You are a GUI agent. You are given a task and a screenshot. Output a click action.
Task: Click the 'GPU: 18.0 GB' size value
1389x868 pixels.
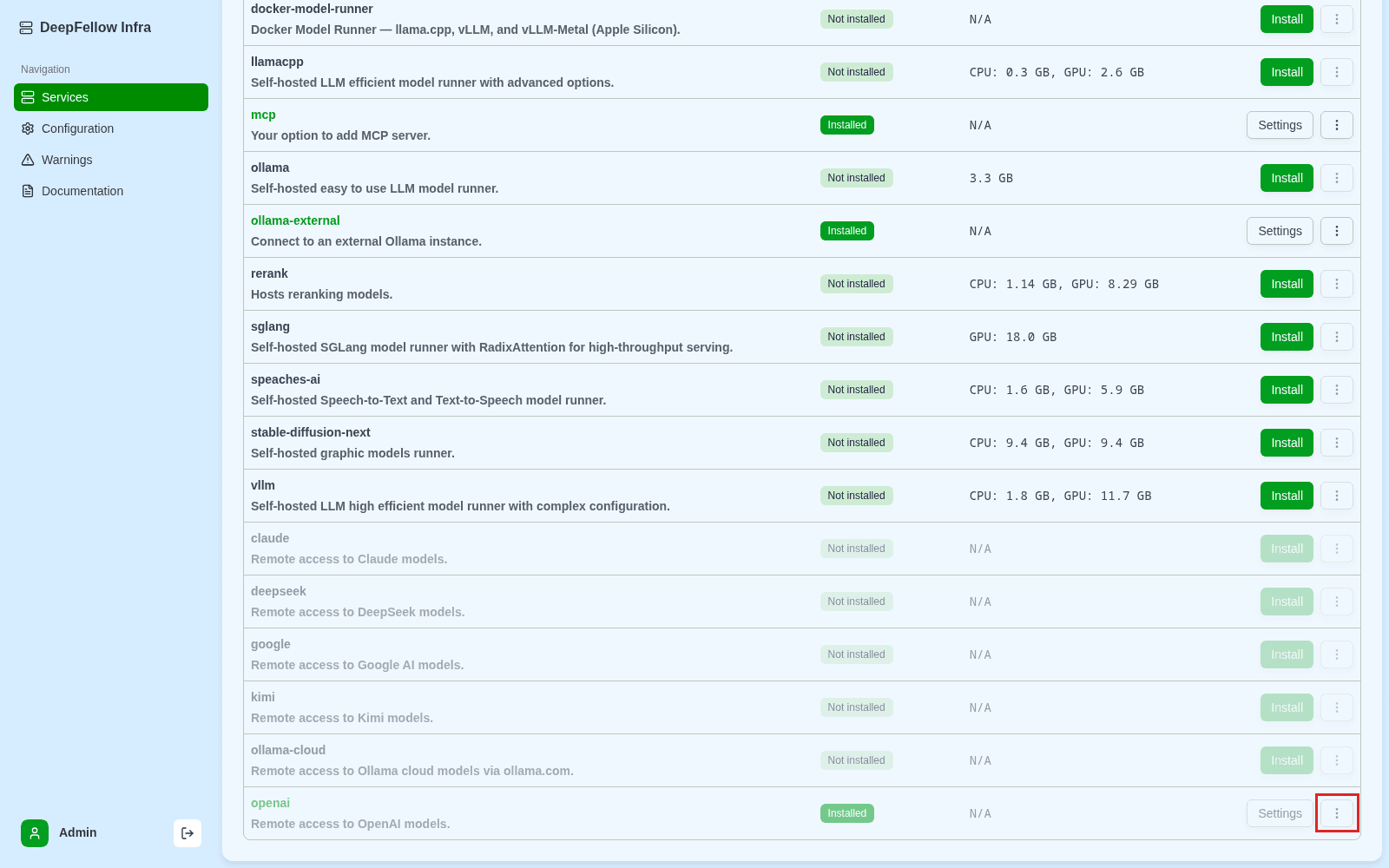(1013, 337)
